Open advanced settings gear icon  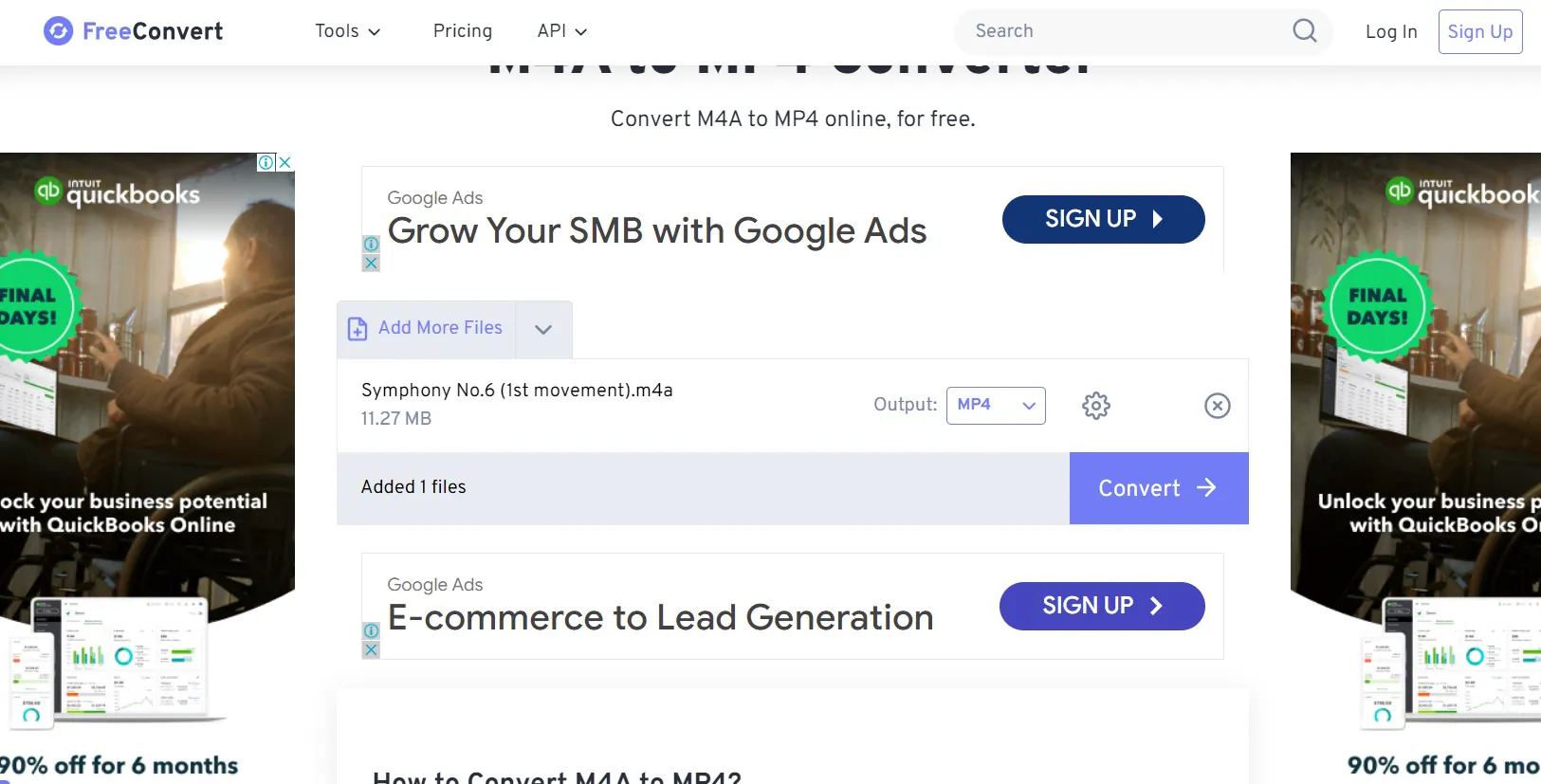point(1096,406)
